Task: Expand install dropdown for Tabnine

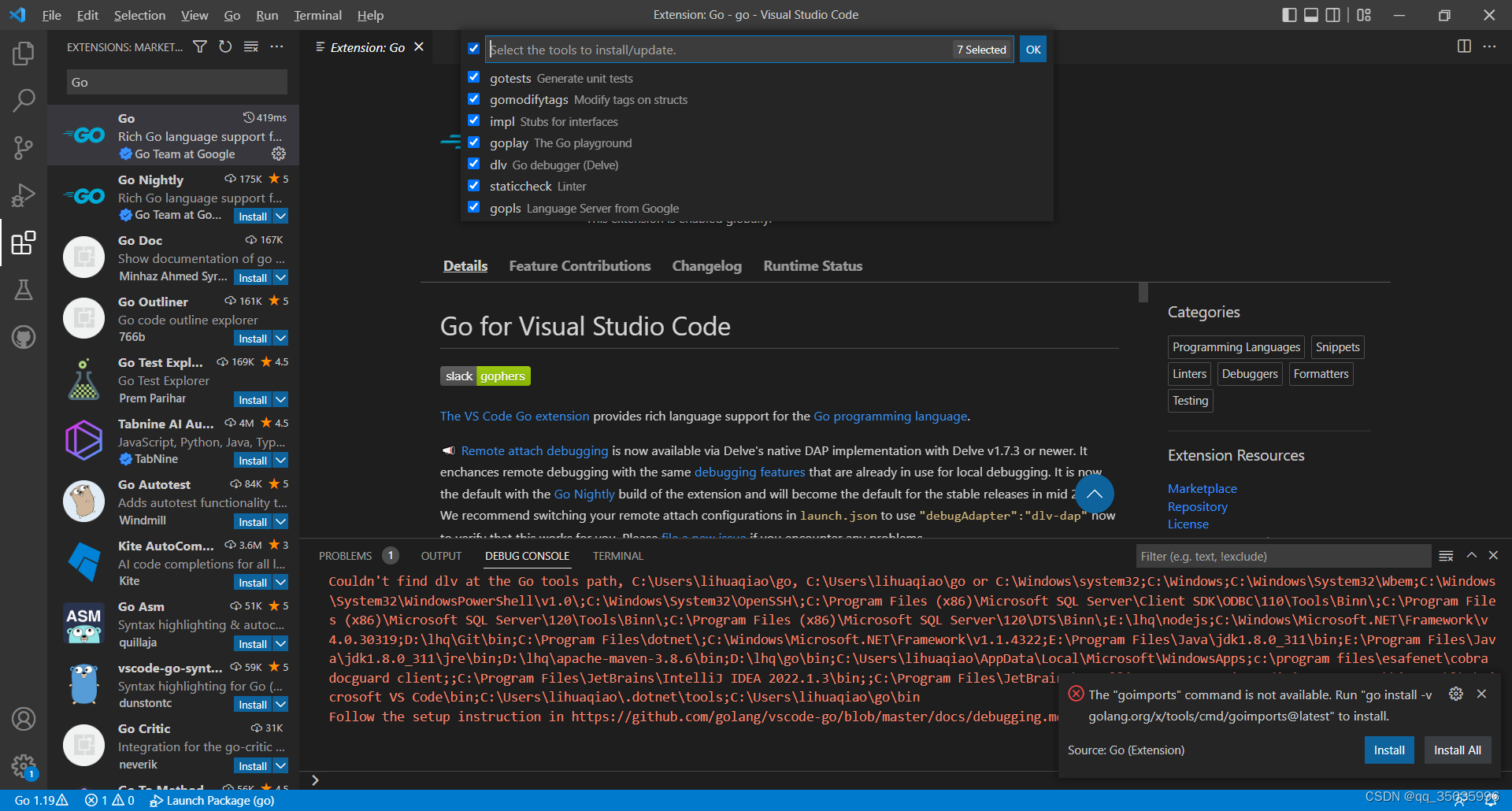Action: pyautogui.click(x=281, y=460)
